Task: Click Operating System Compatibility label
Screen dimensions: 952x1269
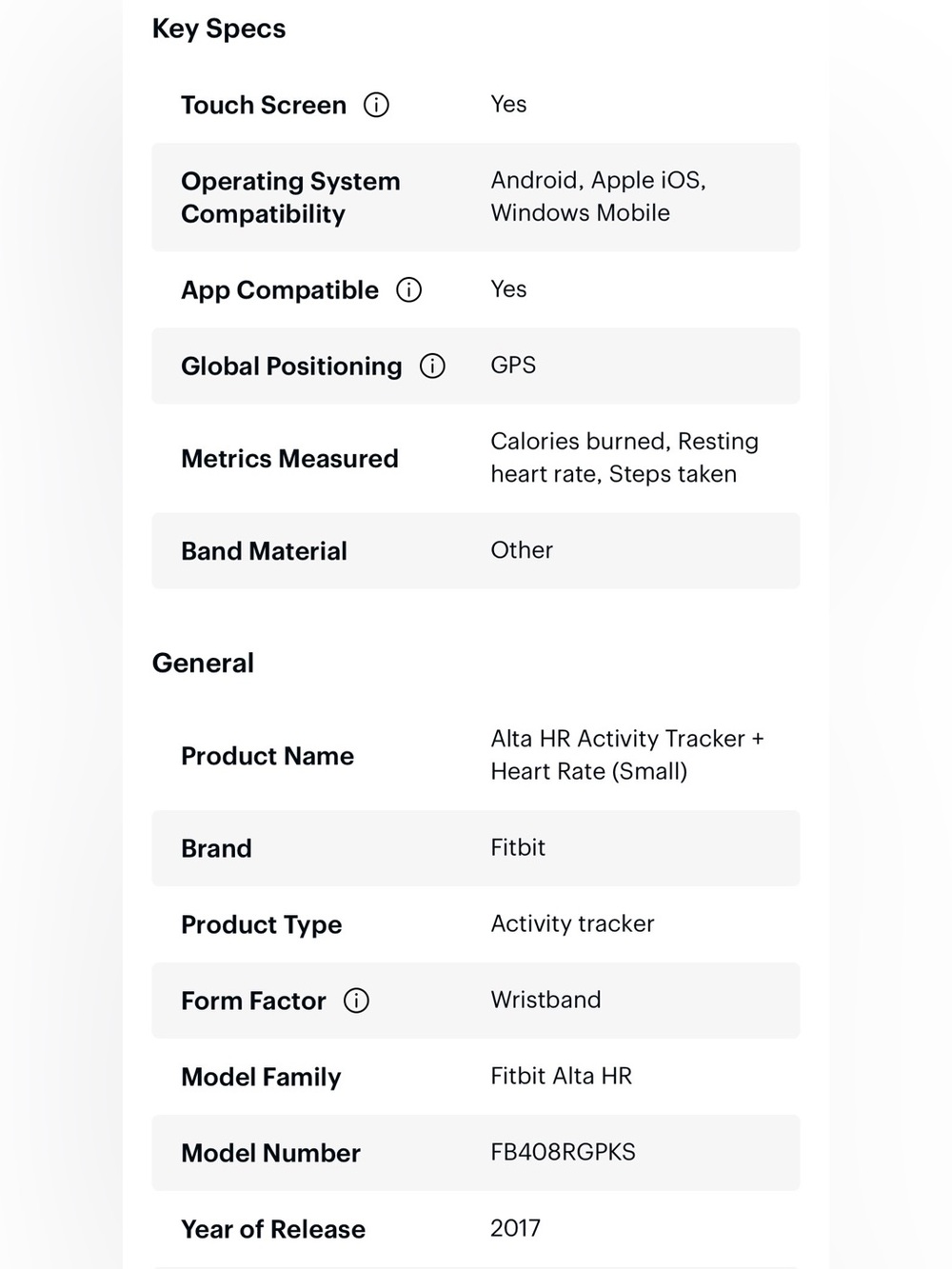Action: click(290, 197)
